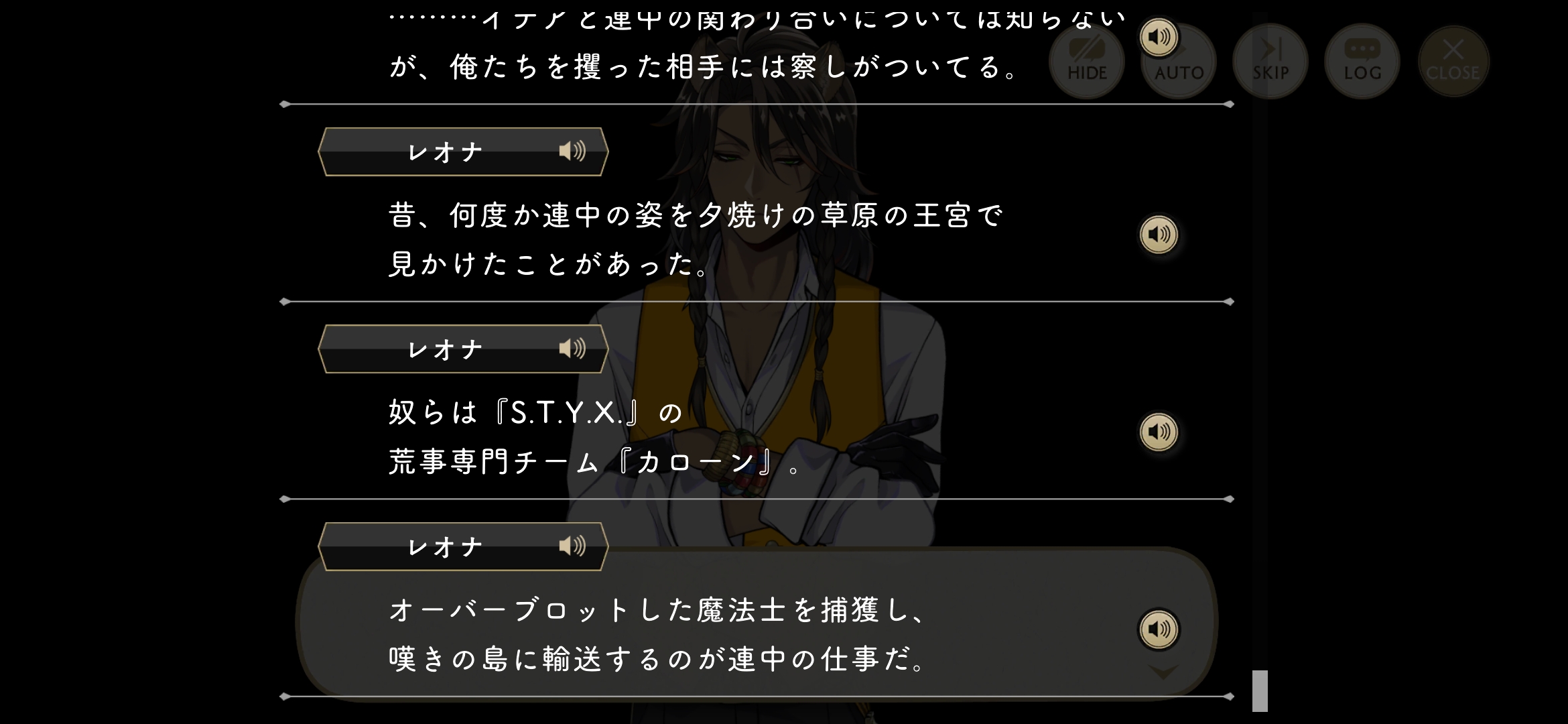Tap speaker icon in second レオナ name plate

point(572,349)
